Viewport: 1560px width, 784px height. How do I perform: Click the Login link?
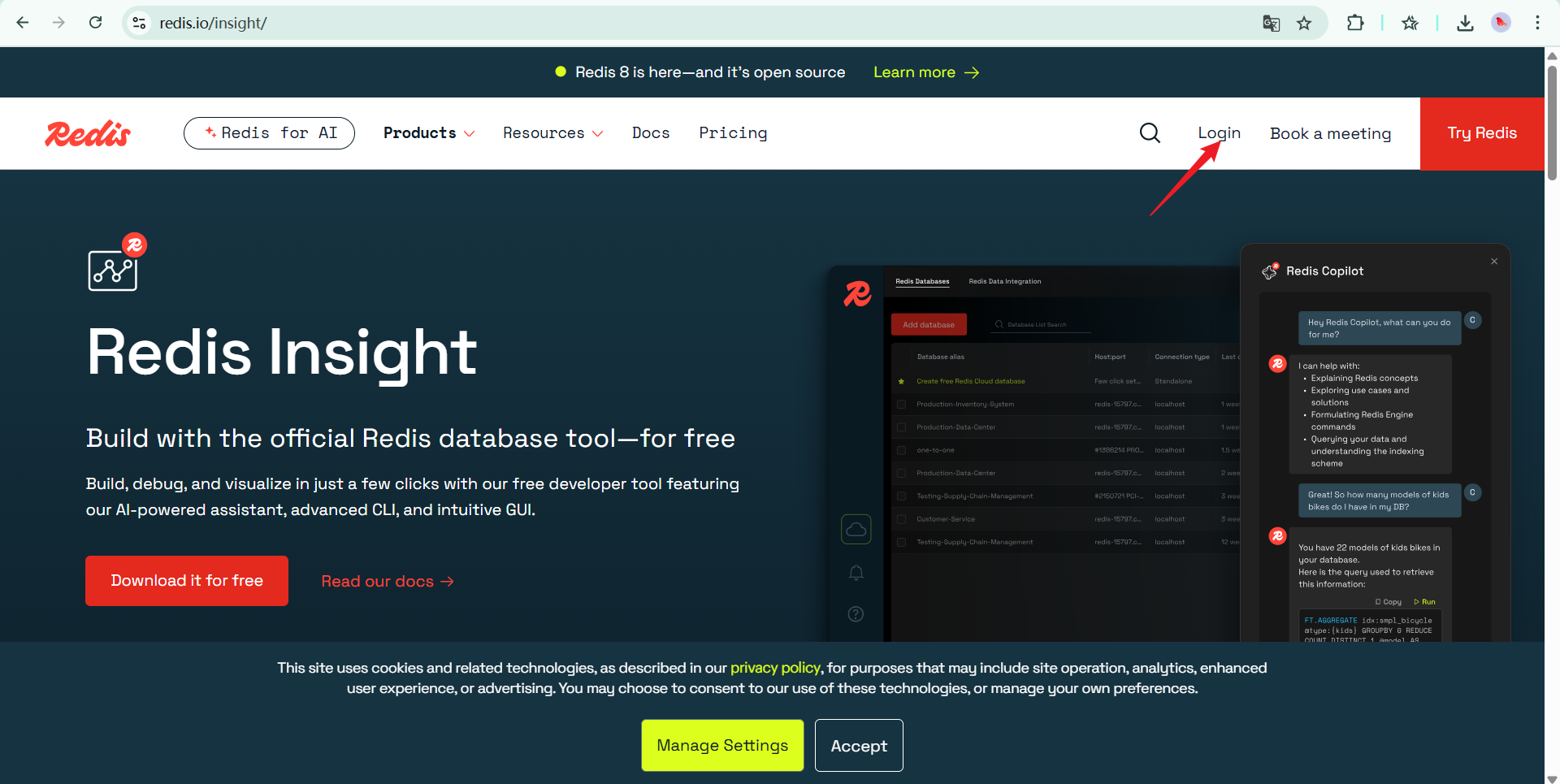[1219, 133]
